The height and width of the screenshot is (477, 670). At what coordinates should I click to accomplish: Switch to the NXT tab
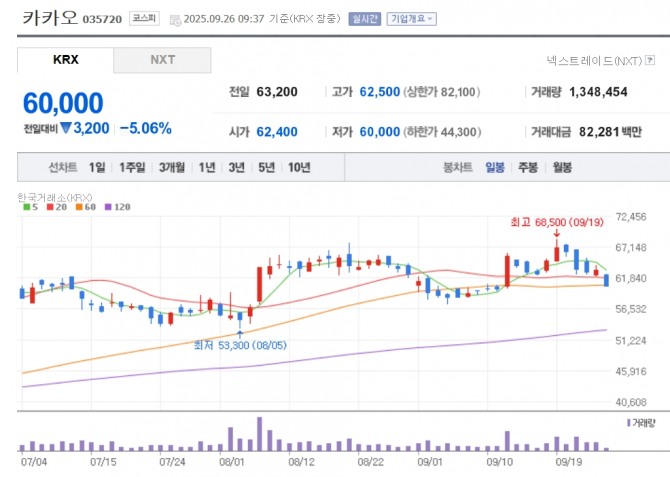(162, 60)
